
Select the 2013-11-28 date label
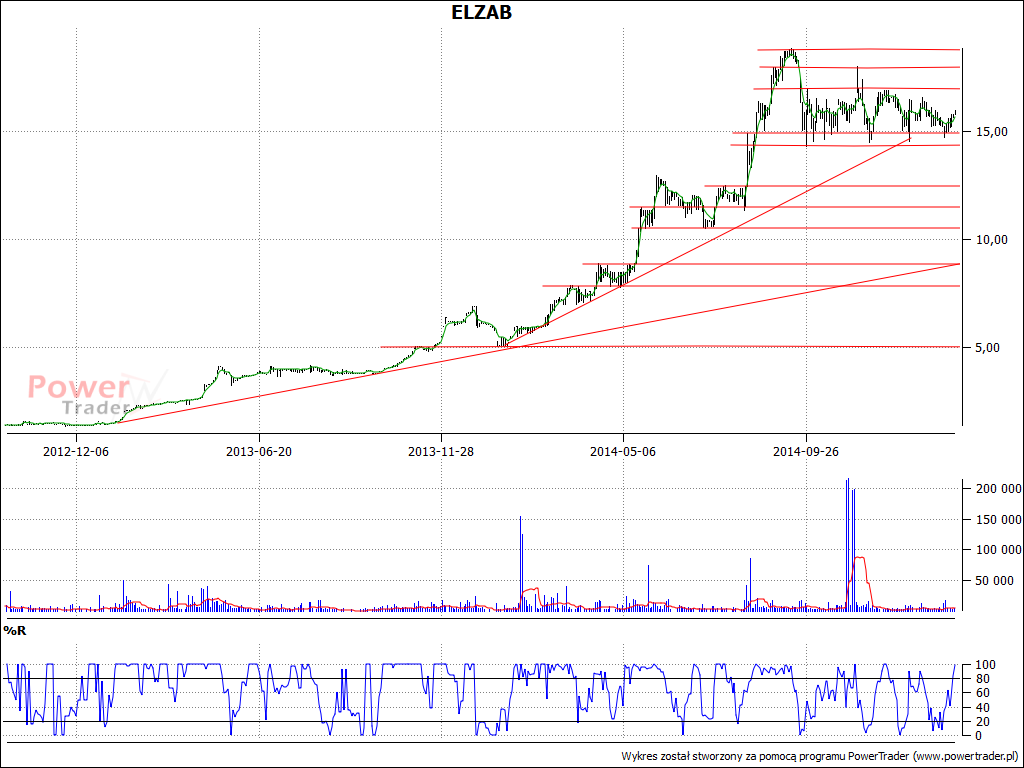coord(441,451)
